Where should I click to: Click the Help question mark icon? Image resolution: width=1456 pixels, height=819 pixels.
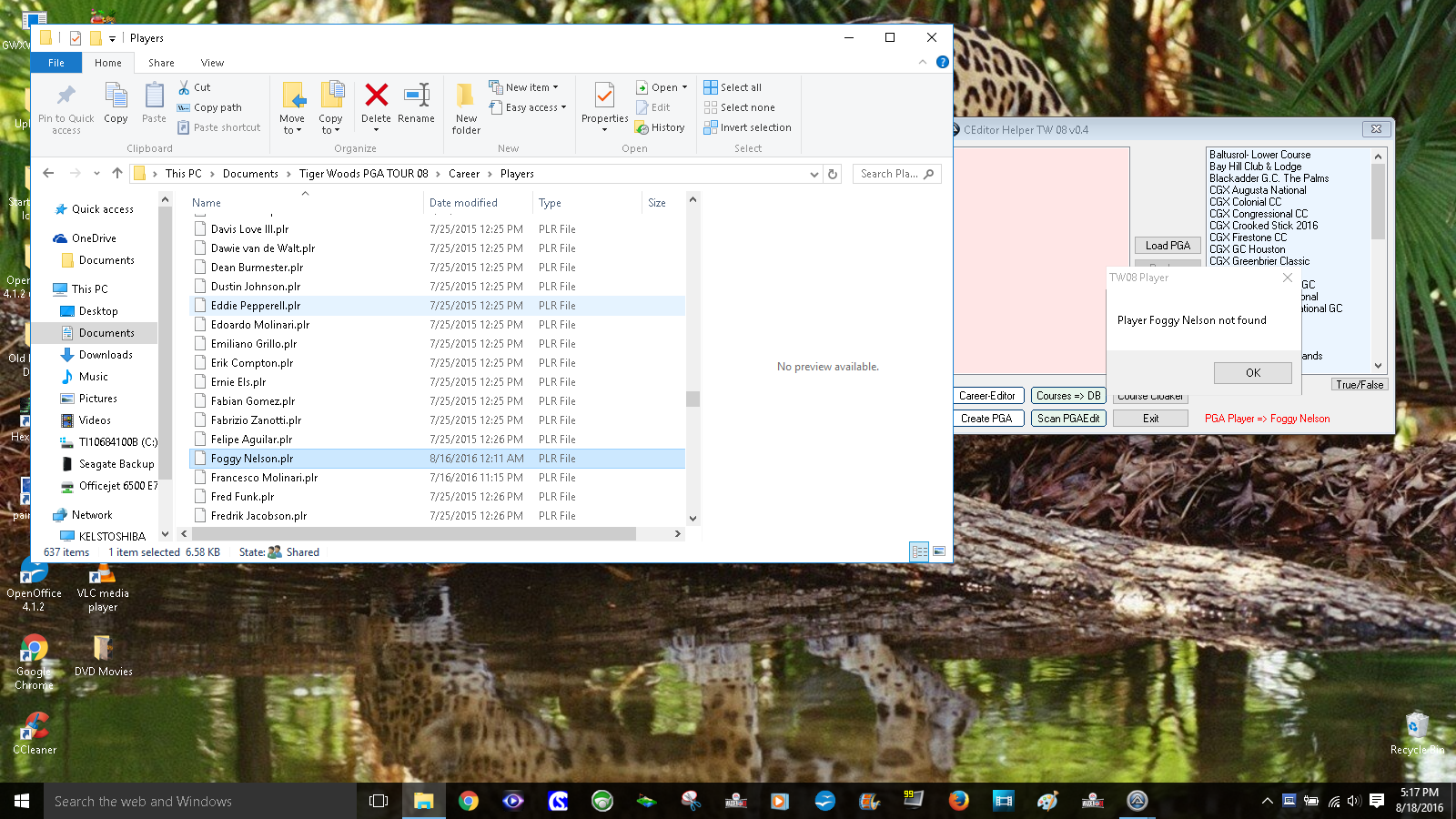pos(943,62)
